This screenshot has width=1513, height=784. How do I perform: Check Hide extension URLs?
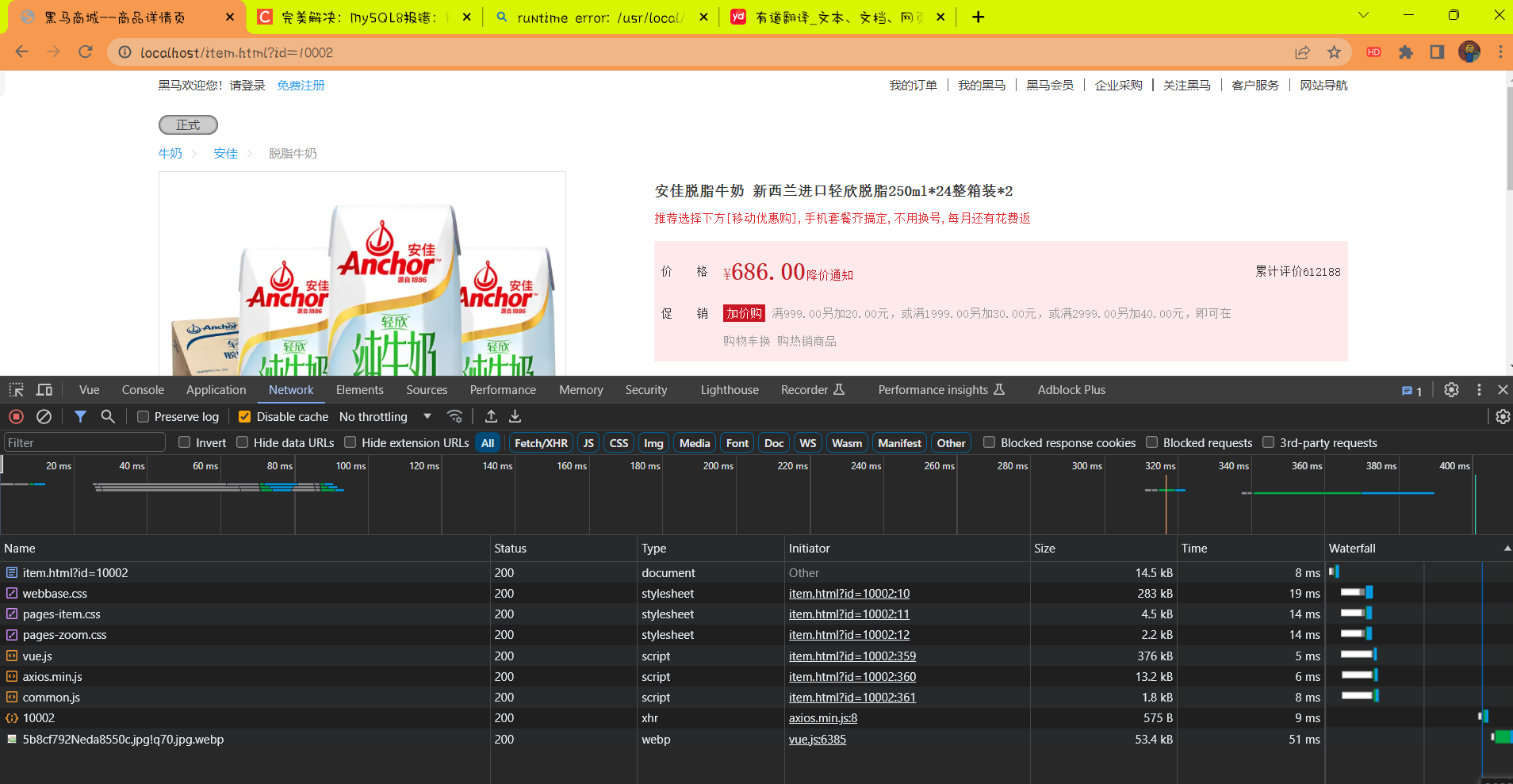350,442
